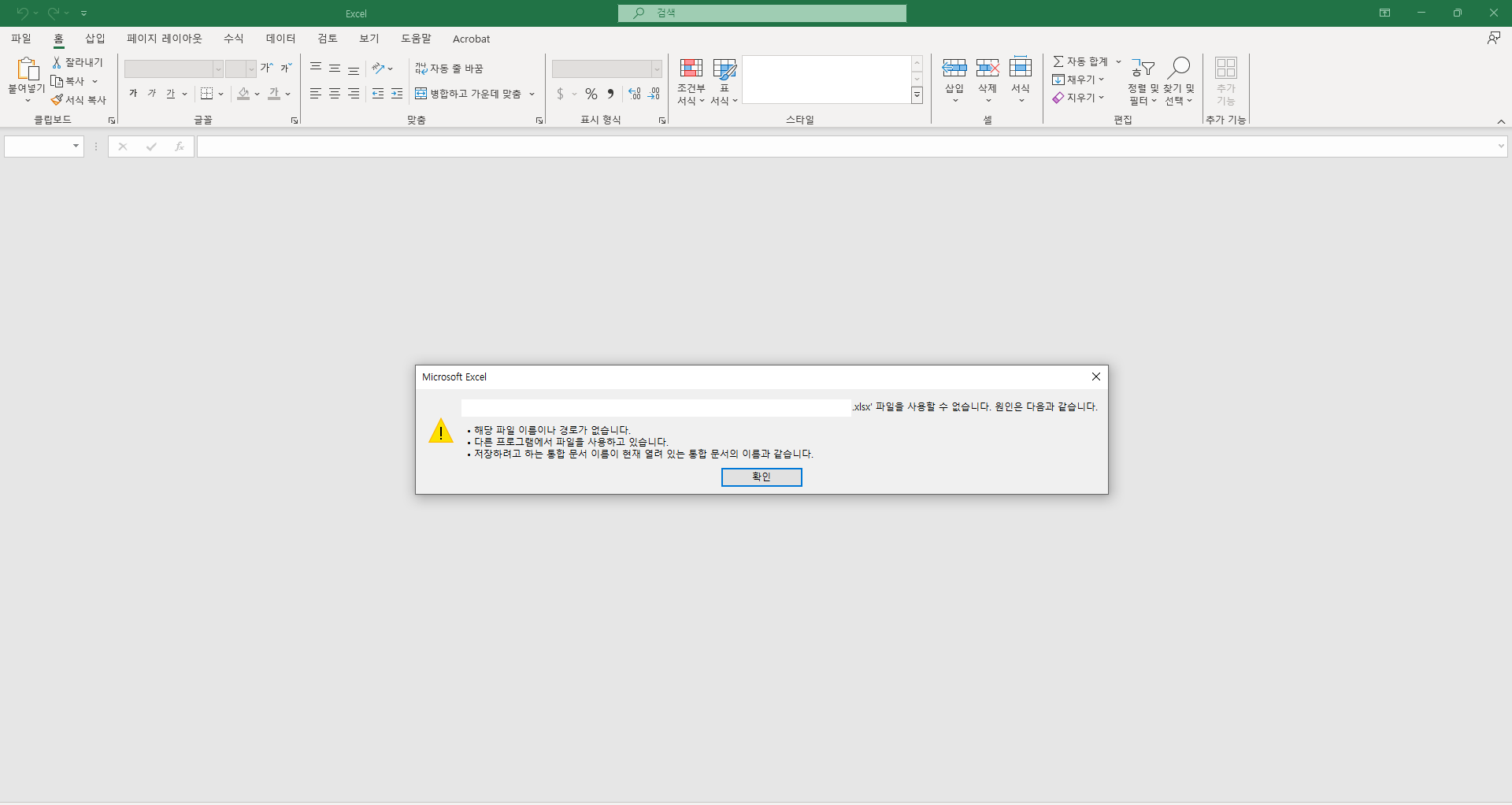The height and width of the screenshot is (805, 1512).
Task: Increase decimal places
Action: point(635,94)
